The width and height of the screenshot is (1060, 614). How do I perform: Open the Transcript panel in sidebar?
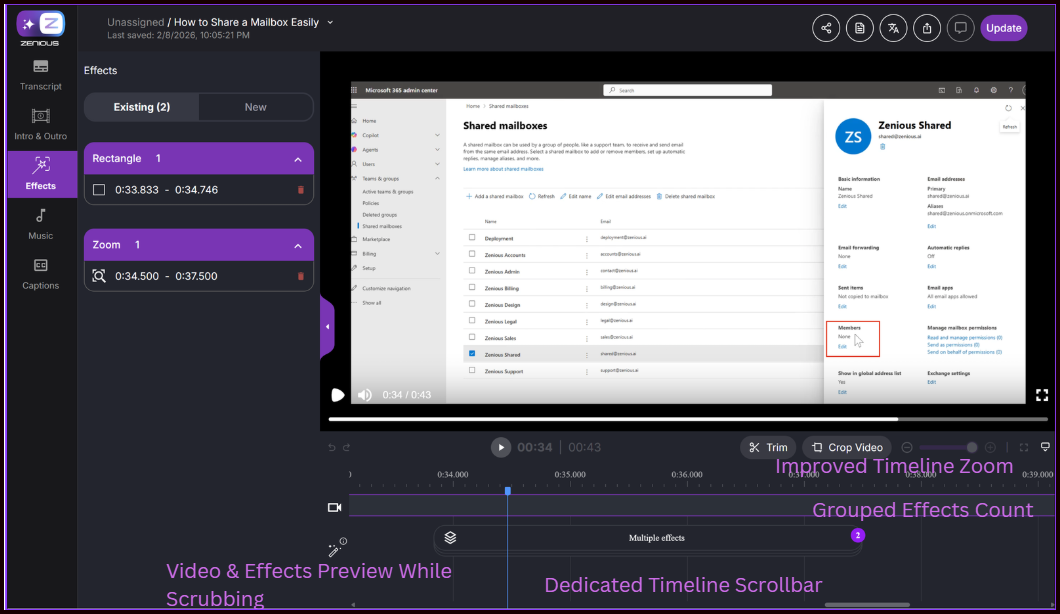[x=41, y=75]
